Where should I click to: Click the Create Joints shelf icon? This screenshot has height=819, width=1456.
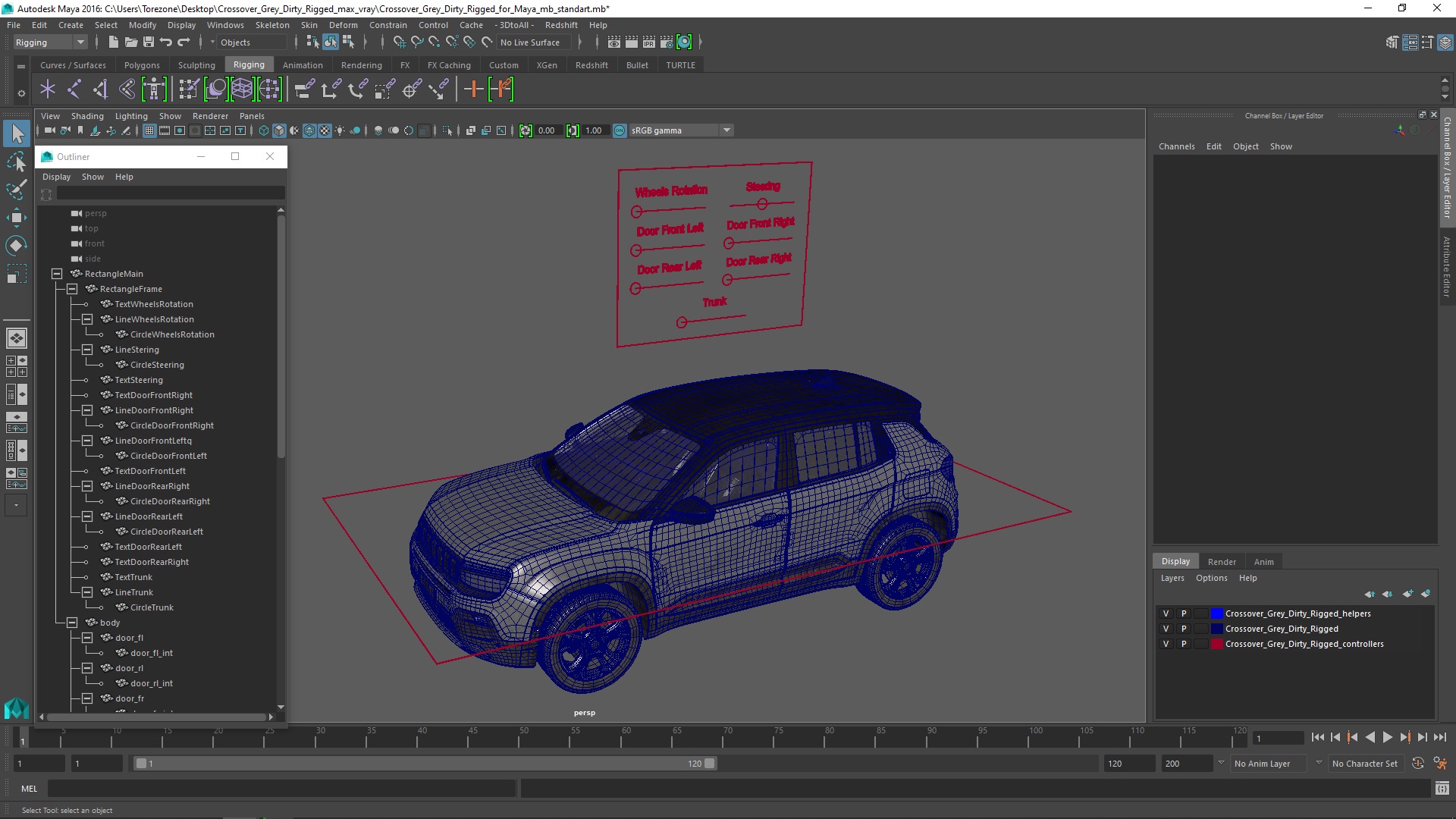point(74,89)
